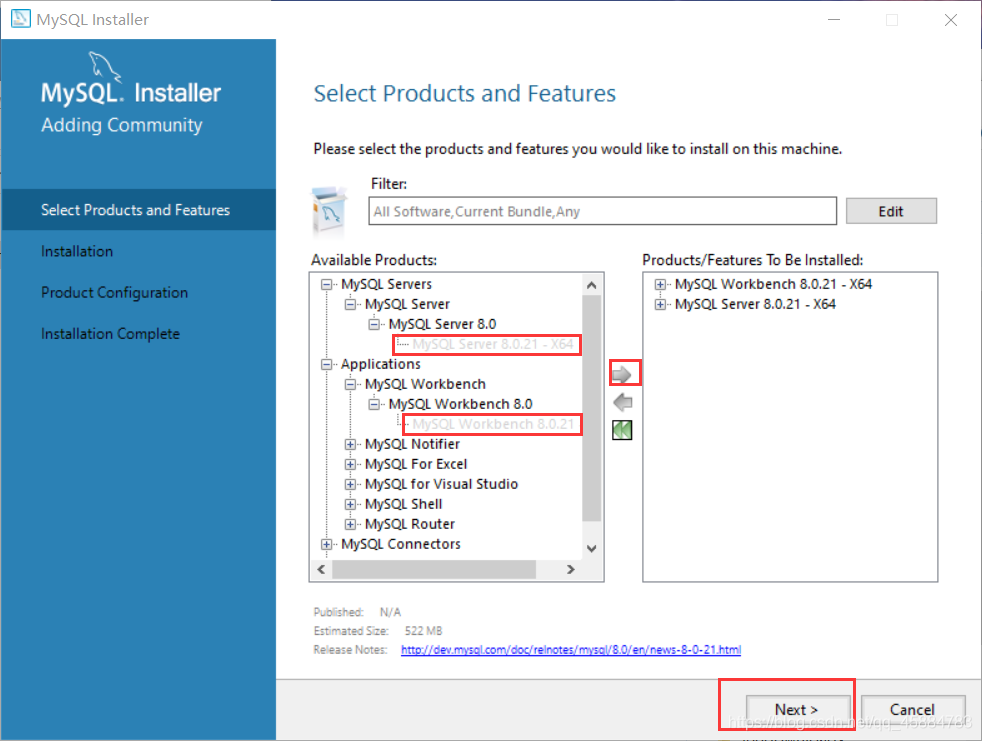The image size is (982, 741).
Task: Click the green remove-all double arrow icon
Action: (x=622, y=430)
